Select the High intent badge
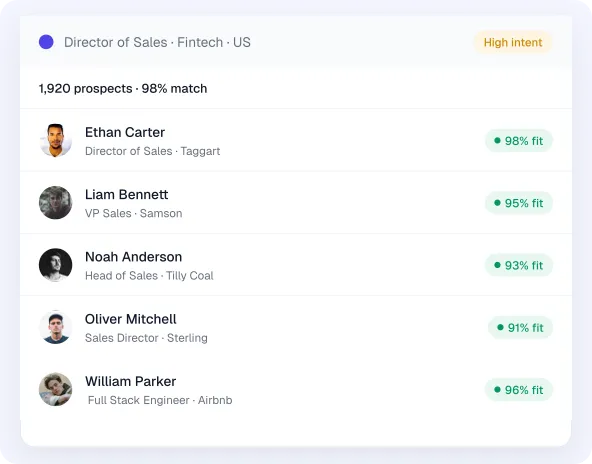The width and height of the screenshot is (592, 464). 513,42
